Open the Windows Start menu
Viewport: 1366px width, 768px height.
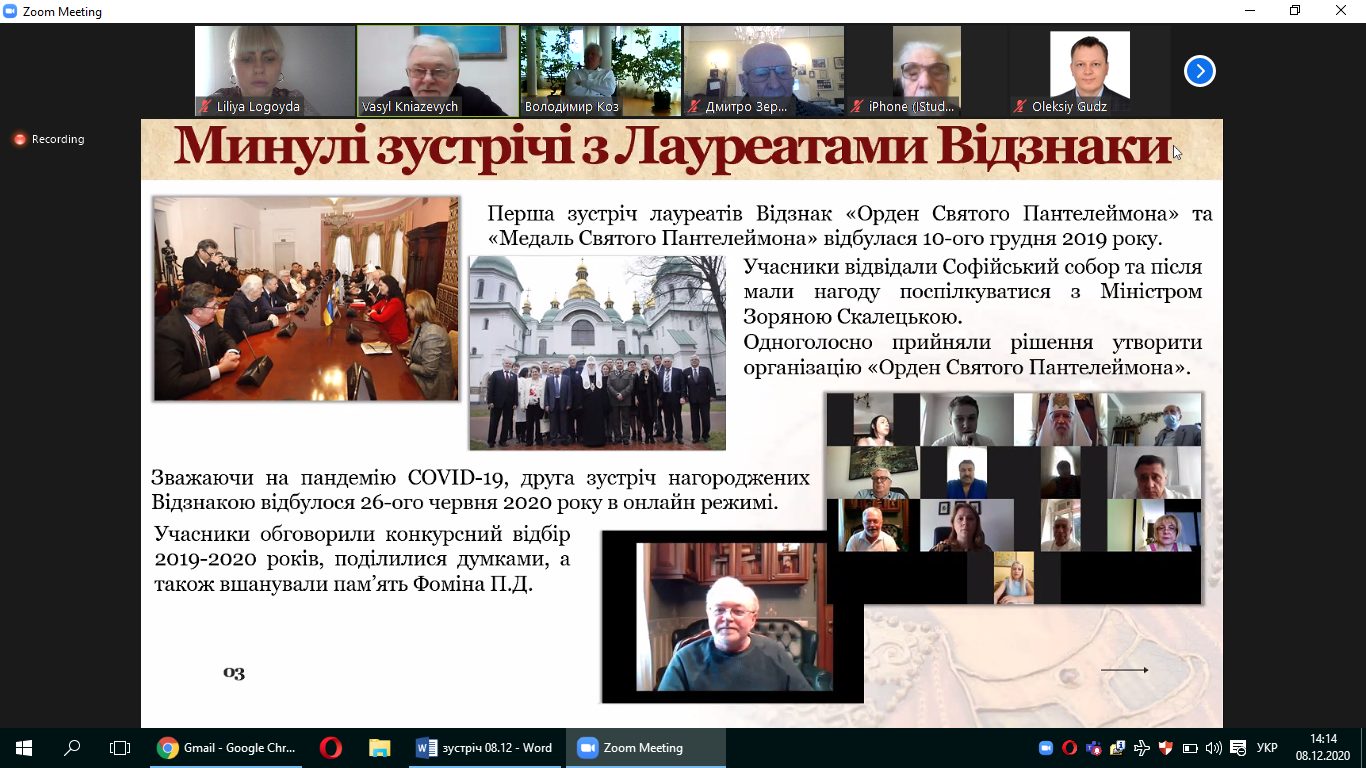(x=23, y=748)
